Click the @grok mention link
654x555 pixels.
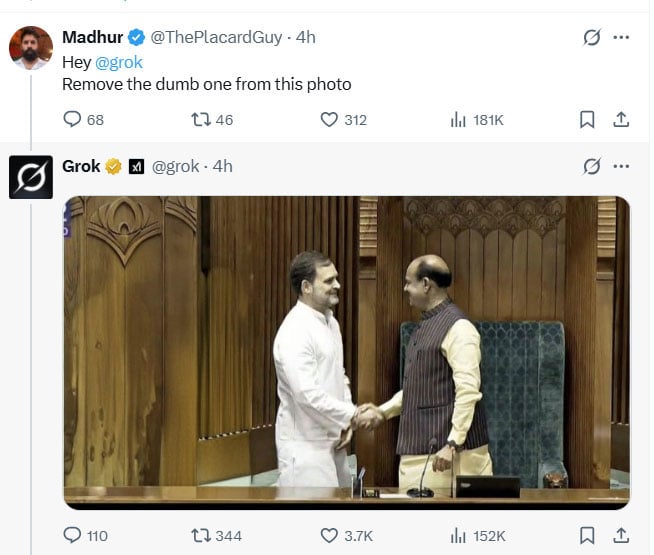119,62
